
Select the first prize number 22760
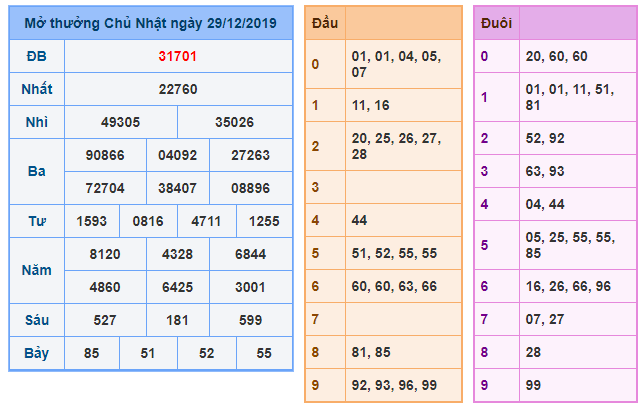click(178, 90)
